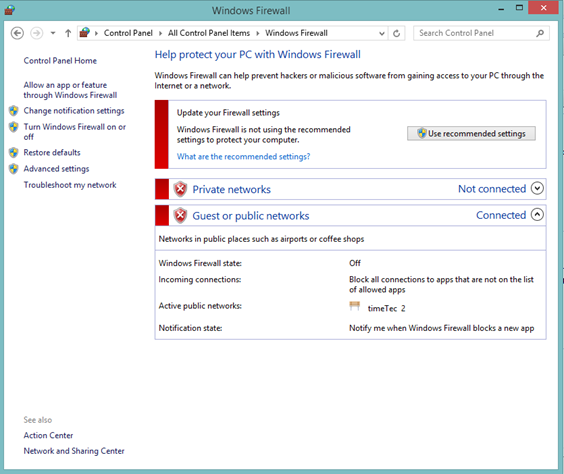
Task: Click Active public networks label
Action: click(x=200, y=306)
